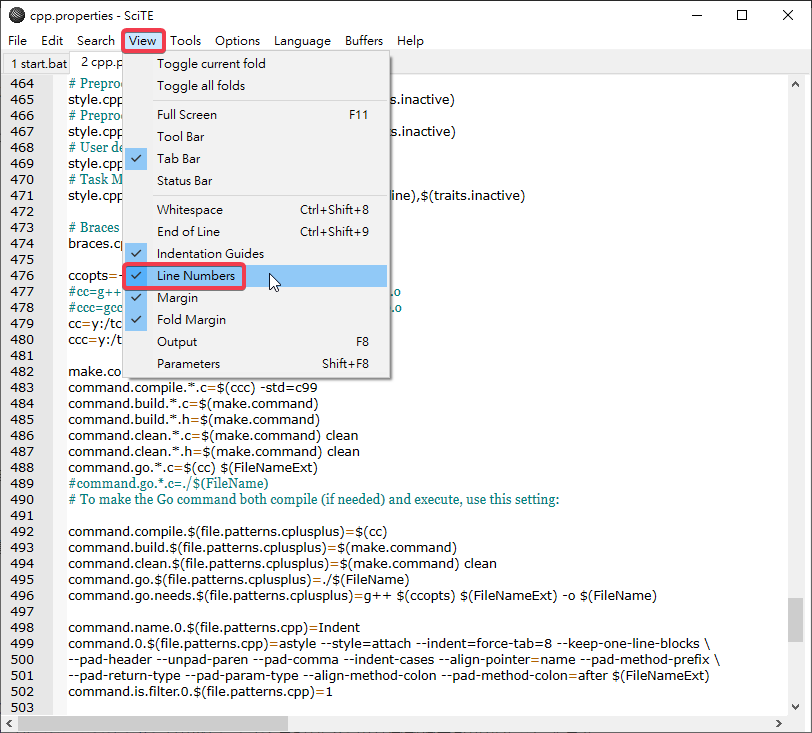Show Whitespace characters

point(190,210)
